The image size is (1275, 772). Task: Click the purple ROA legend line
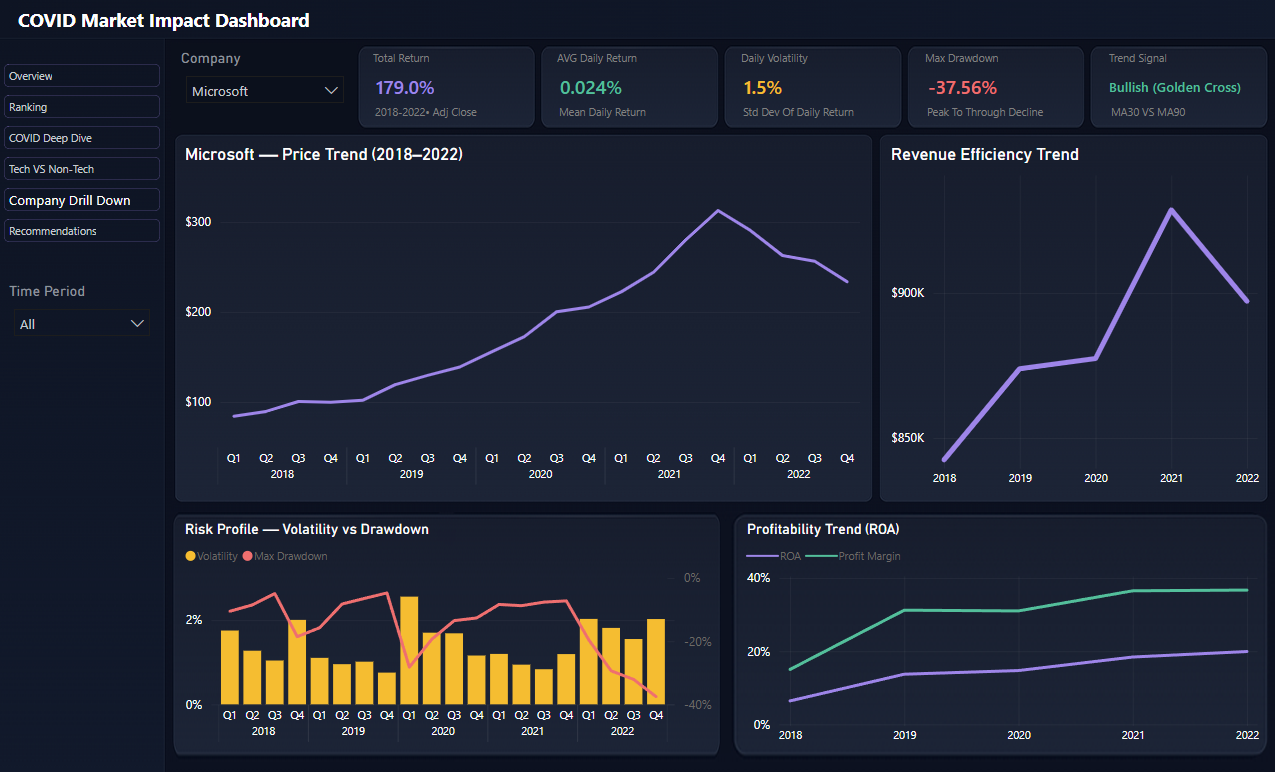pyautogui.click(x=761, y=556)
